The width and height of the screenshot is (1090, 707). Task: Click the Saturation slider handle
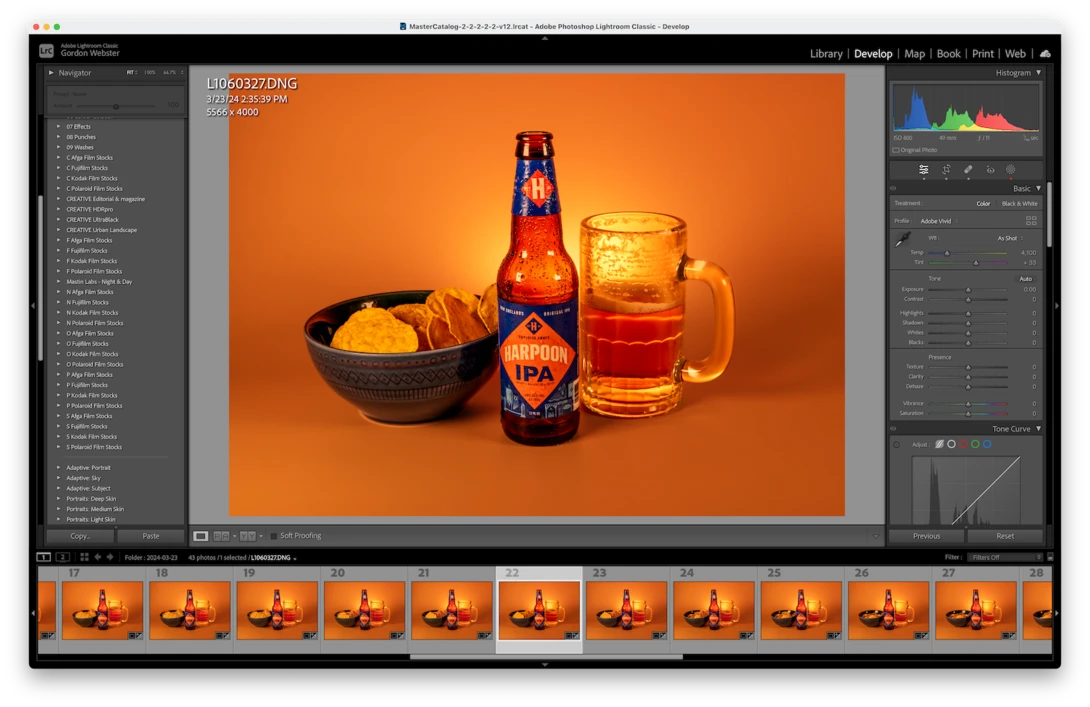point(968,414)
